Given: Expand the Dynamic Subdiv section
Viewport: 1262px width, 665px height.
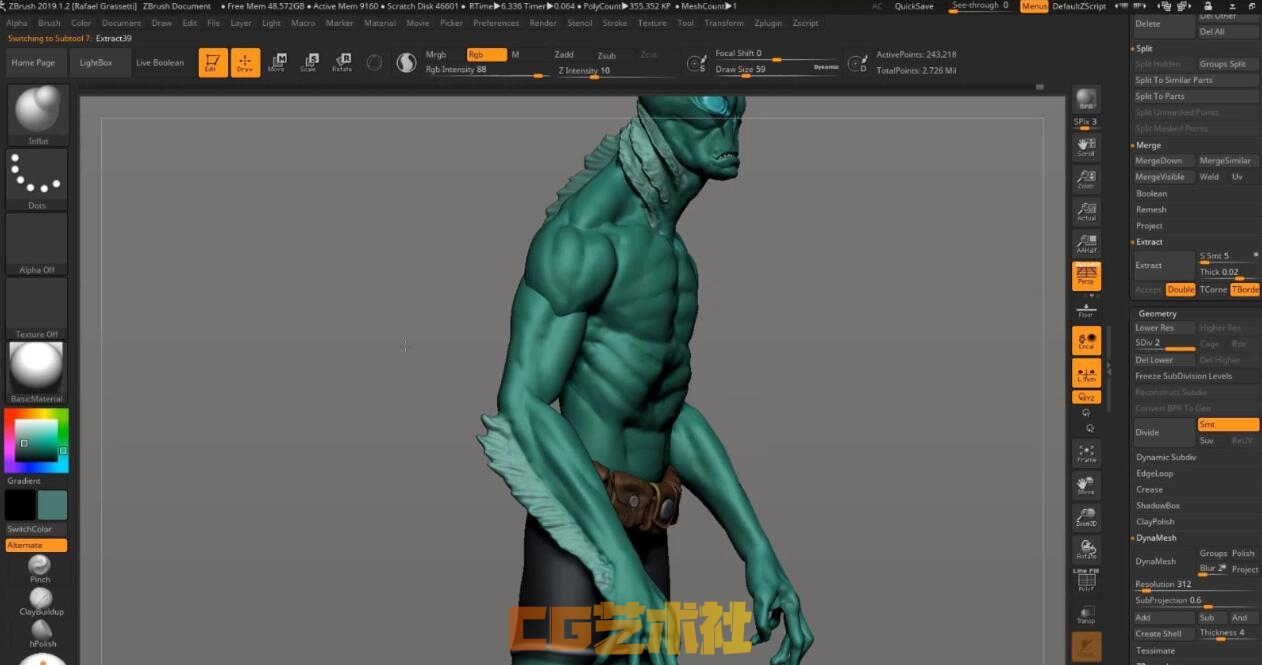Looking at the screenshot, I should [1166, 457].
